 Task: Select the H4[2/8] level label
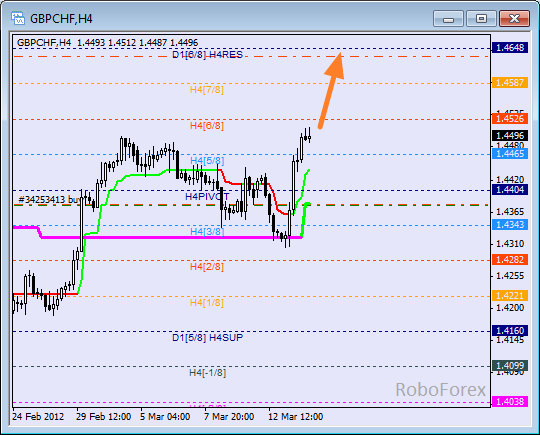tap(207, 267)
